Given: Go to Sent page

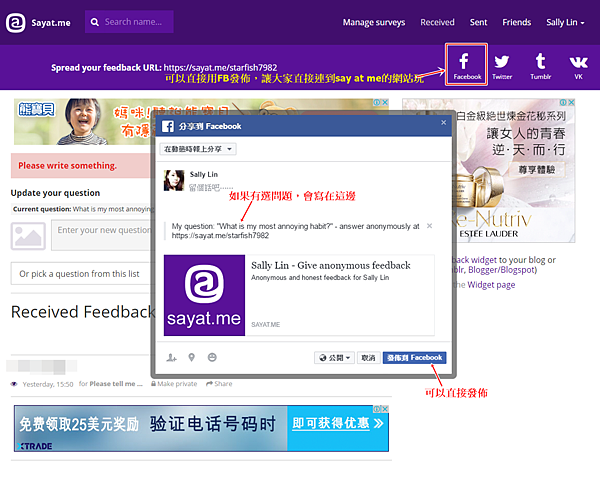Looking at the screenshot, I should coord(478,22).
